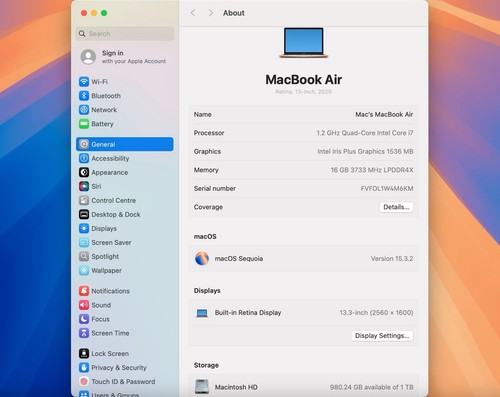Viewport: 500px width, 397px height.
Task: Open the Focus moon icon
Action: pos(84,319)
